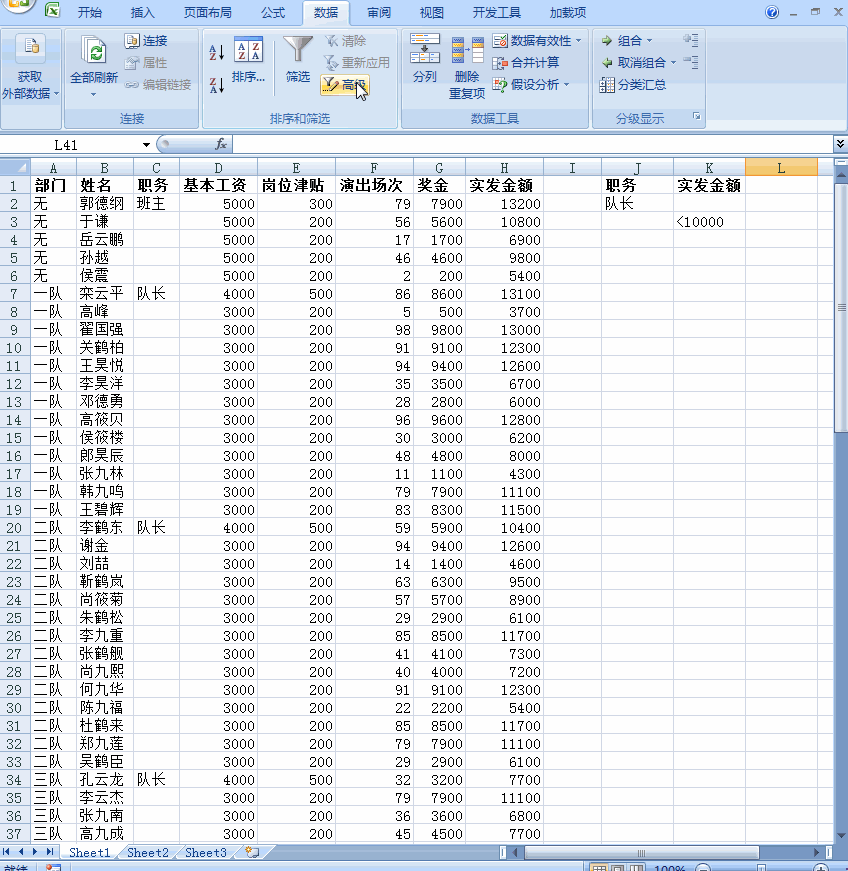Viewport: 848px width, 871px height.
Task: Click vertical scrollbar down arrow
Action: [x=841, y=835]
